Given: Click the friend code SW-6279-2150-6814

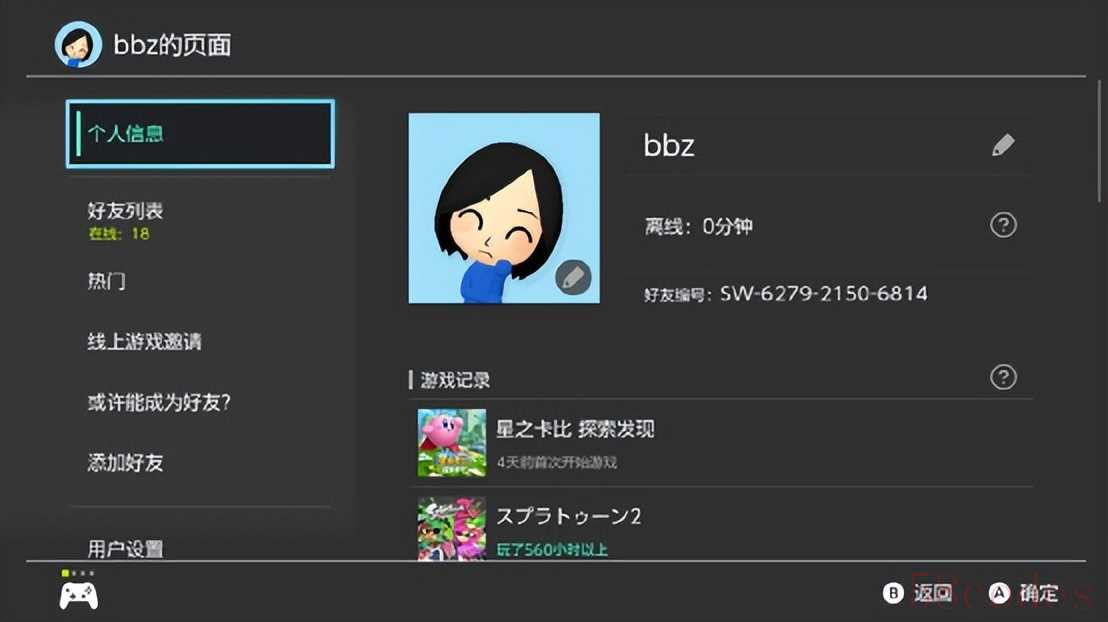Looking at the screenshot, I should [823, 293].
